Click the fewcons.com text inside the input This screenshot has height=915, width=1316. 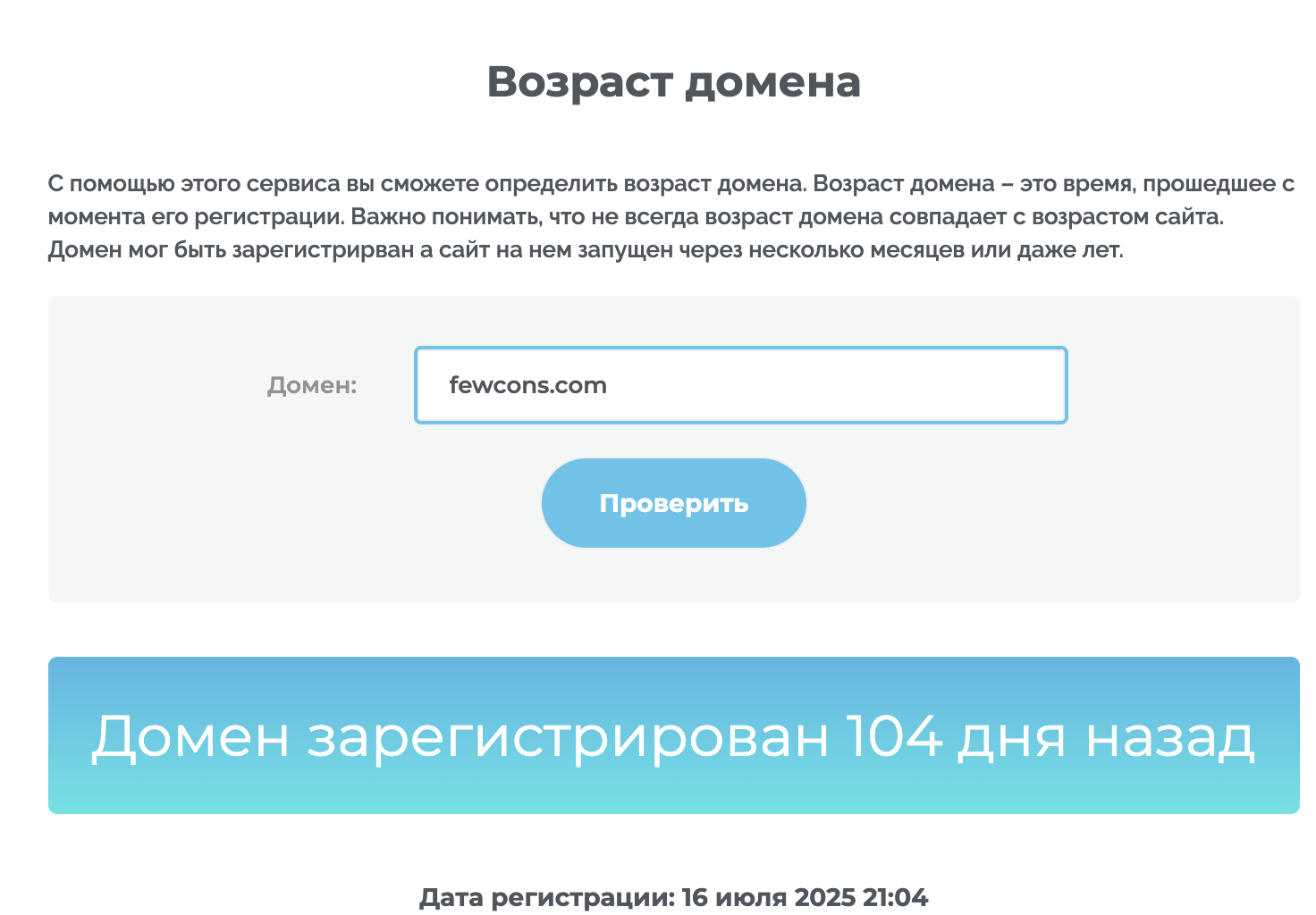(x=527, y=385)
